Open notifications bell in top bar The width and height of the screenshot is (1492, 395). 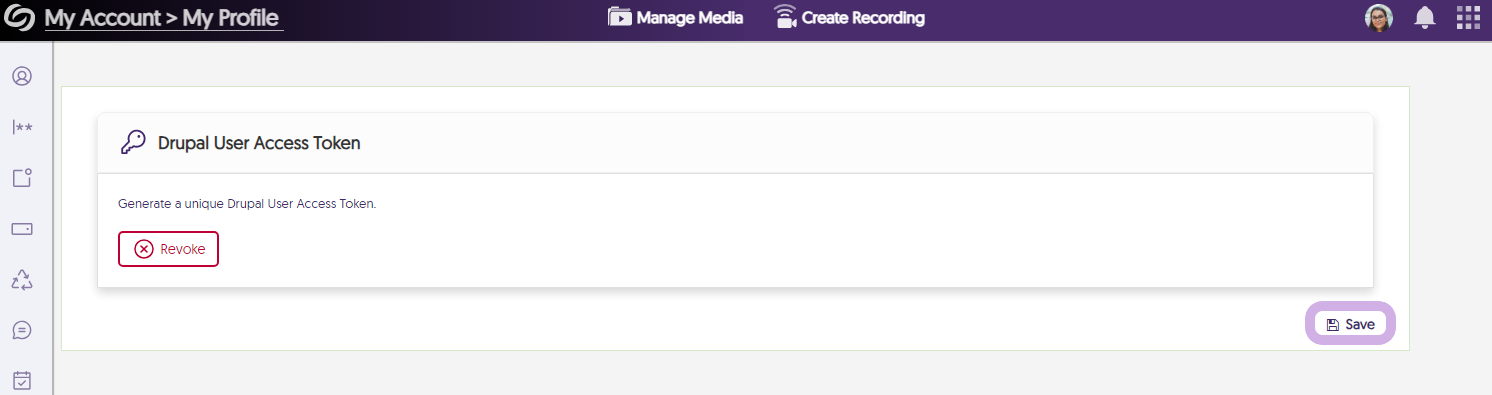pyautogui.click(x=1424, y=18)
